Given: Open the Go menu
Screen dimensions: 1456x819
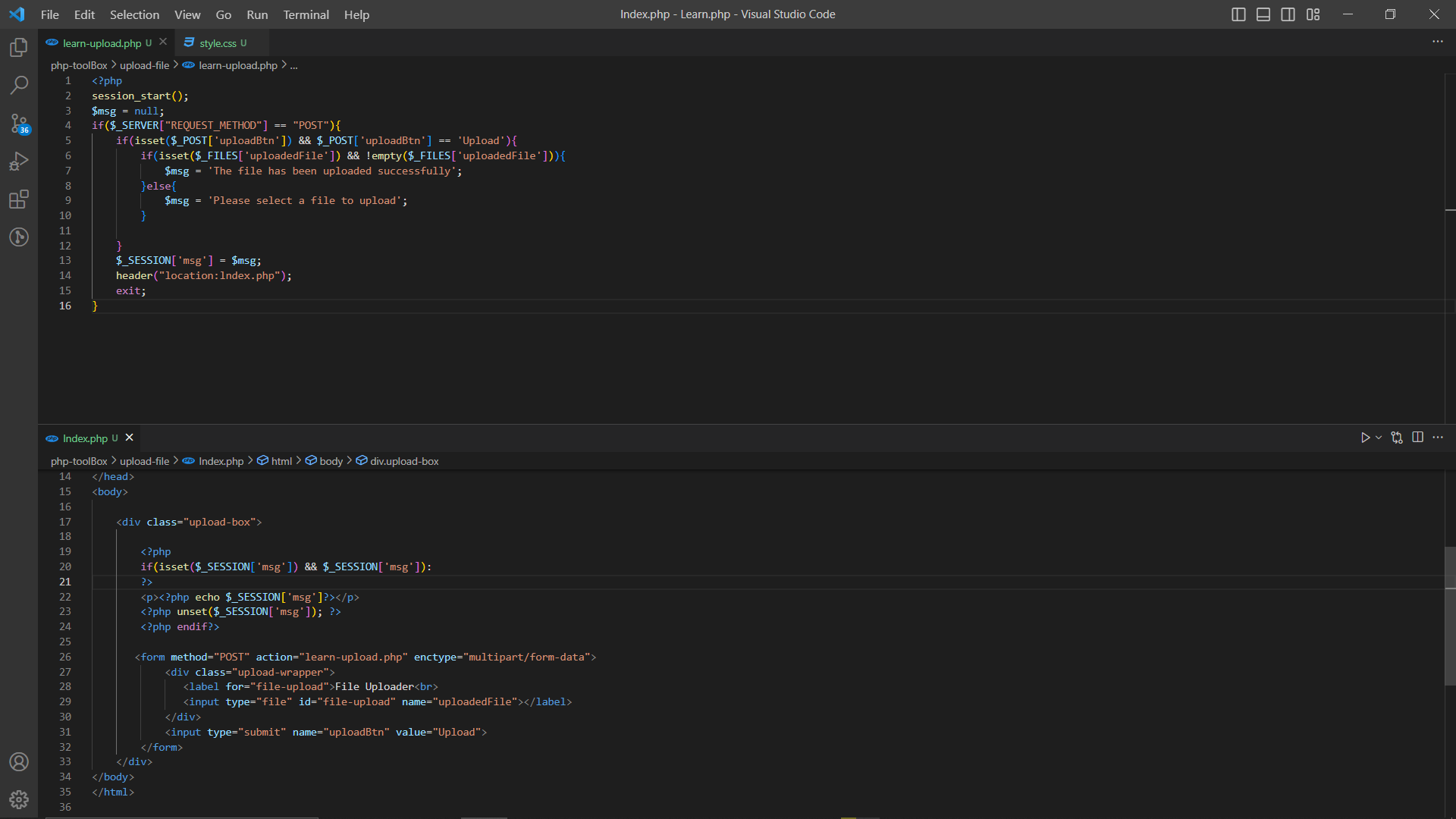Looking at the screenshot, I should click(224, 14).
